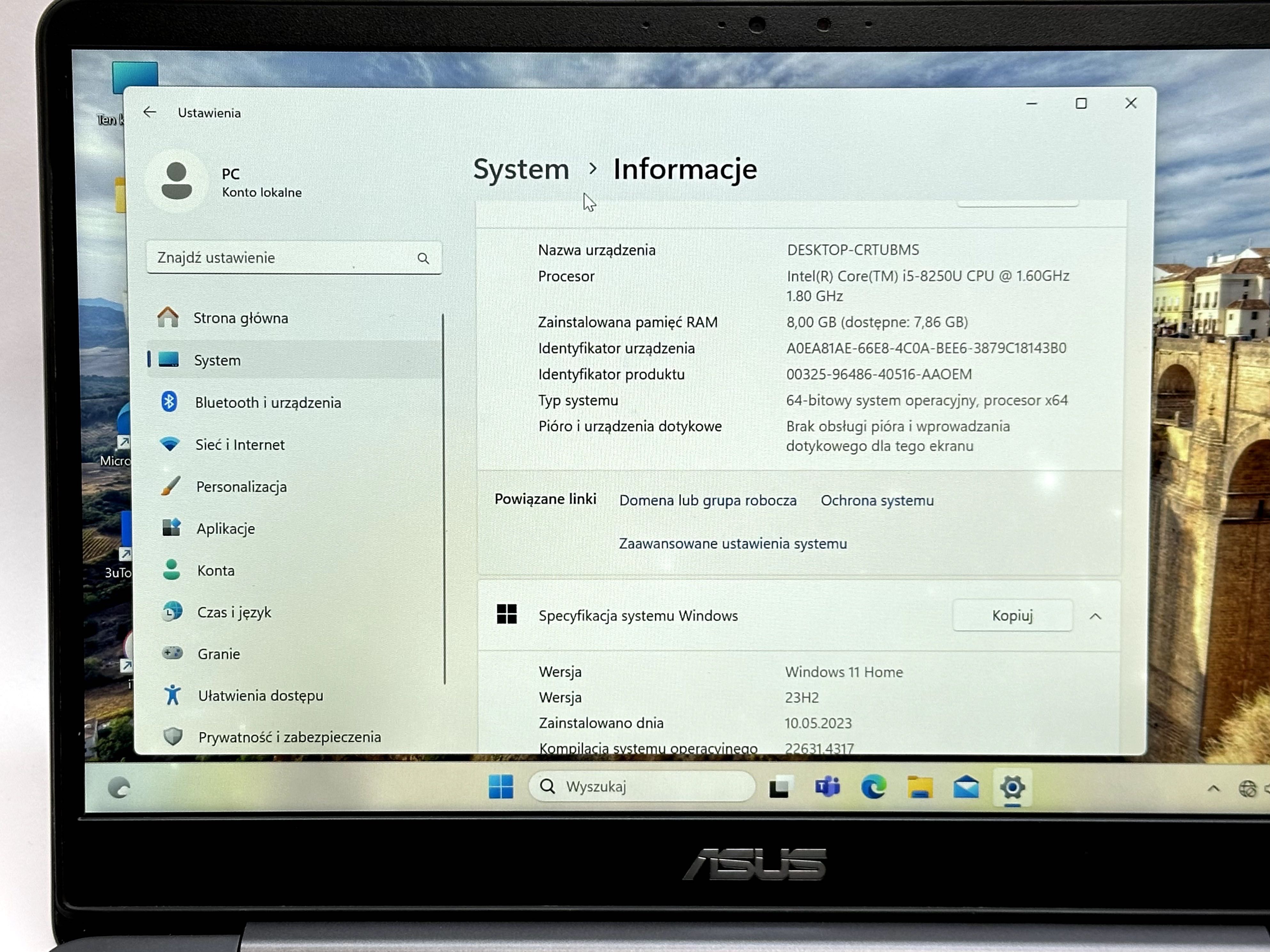
Task: Click the PC user account avatar
Action: click(176, 181)
